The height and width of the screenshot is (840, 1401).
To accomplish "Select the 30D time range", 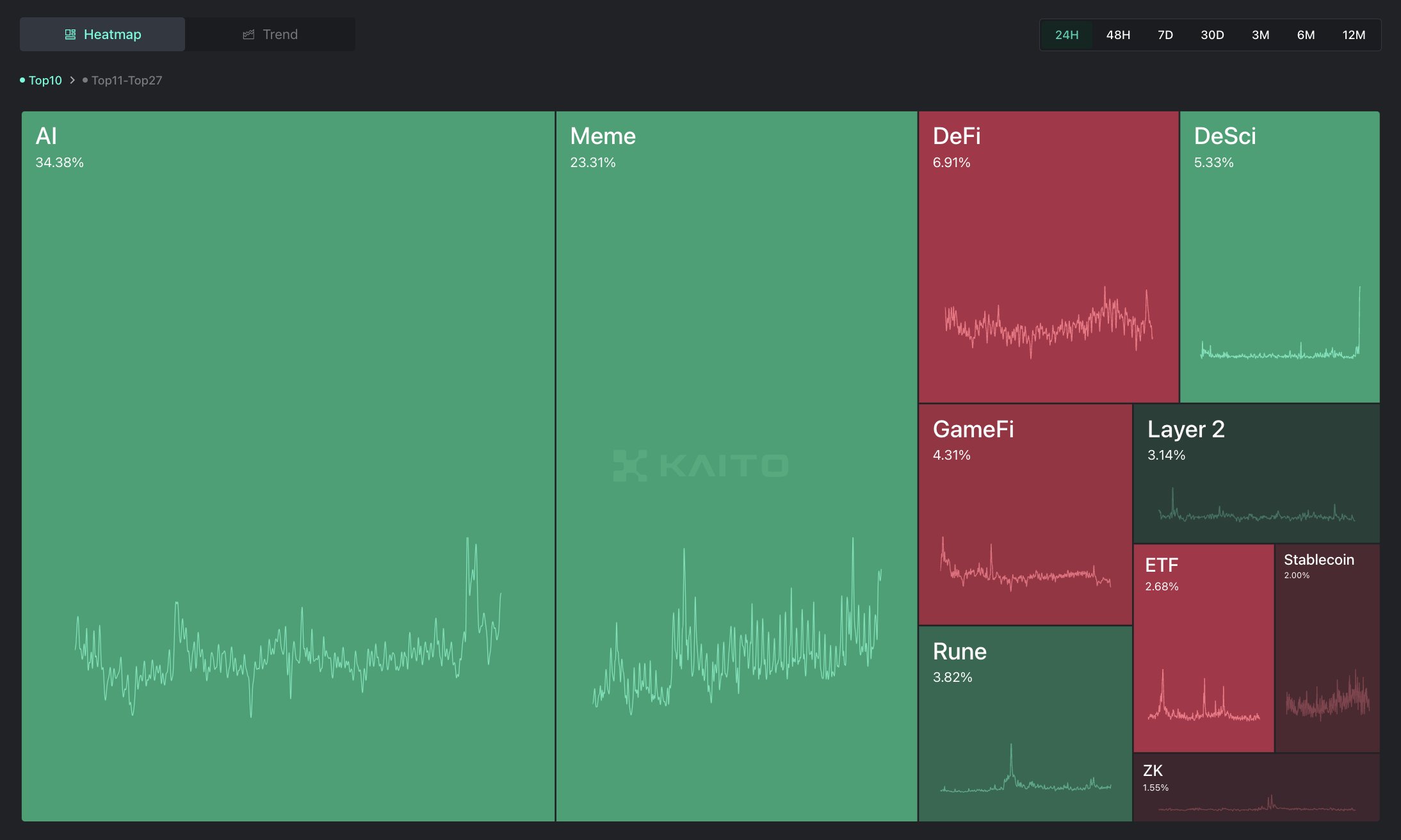I will (x=1212, y=35).
